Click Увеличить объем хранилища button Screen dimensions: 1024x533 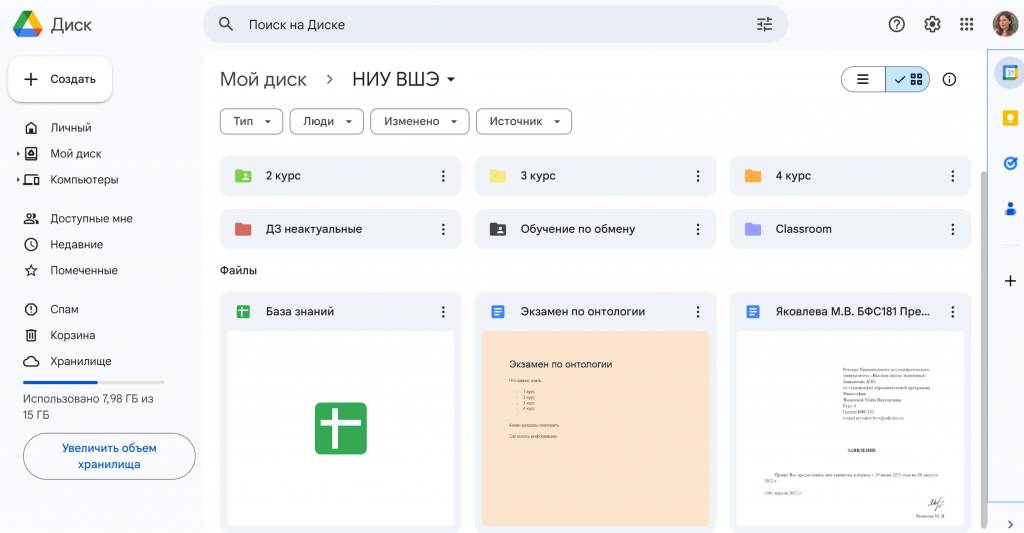(x=109, y=456)
